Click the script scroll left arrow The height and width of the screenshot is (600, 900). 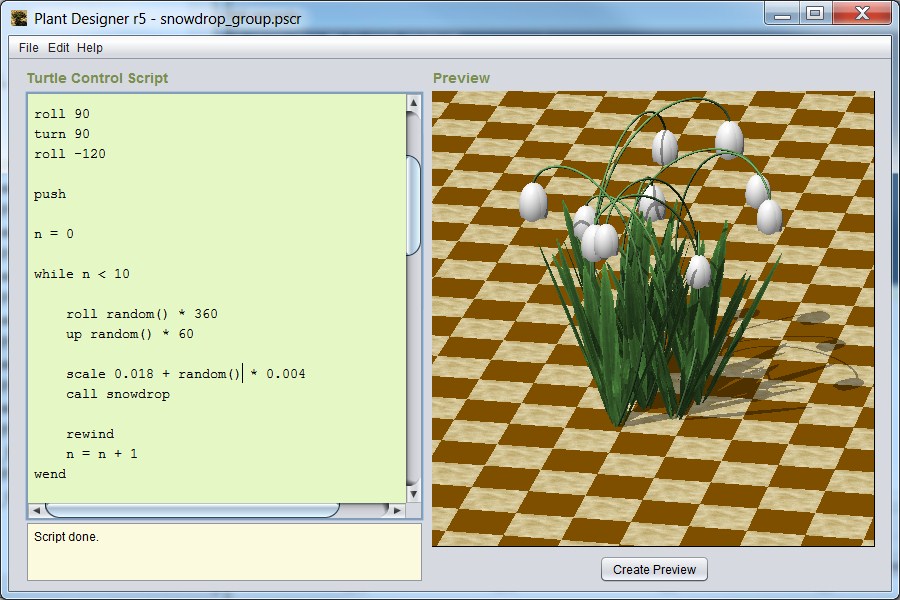(x=36, y=510)
